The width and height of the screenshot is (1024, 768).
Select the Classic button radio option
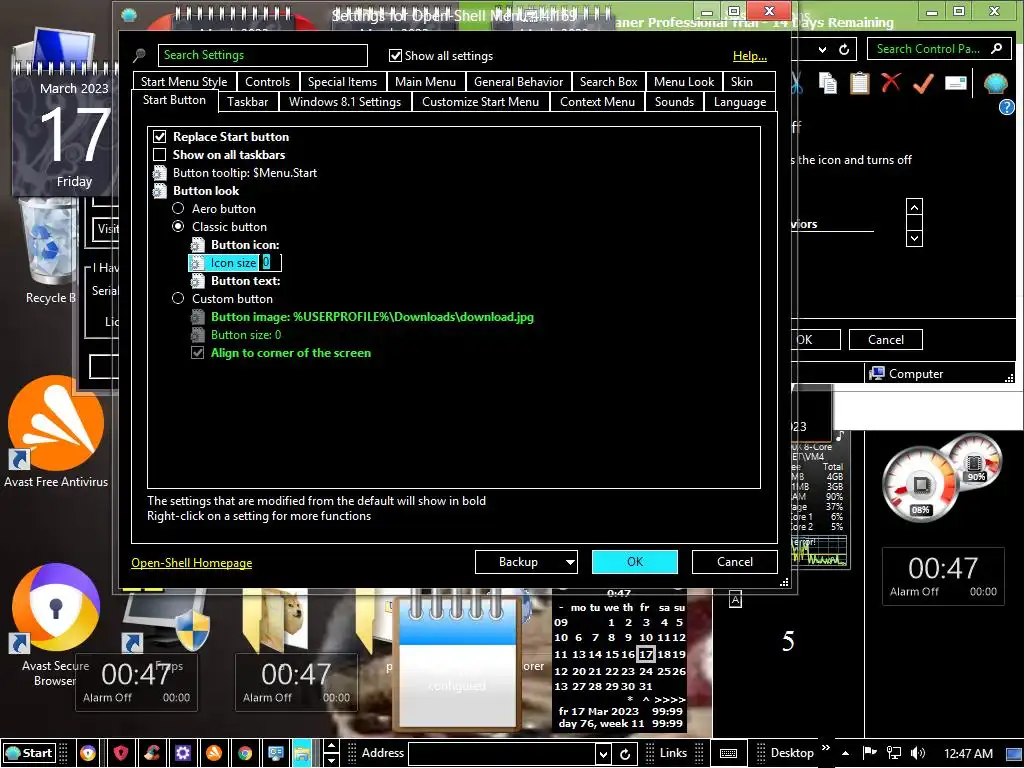(x=178, y=227)
